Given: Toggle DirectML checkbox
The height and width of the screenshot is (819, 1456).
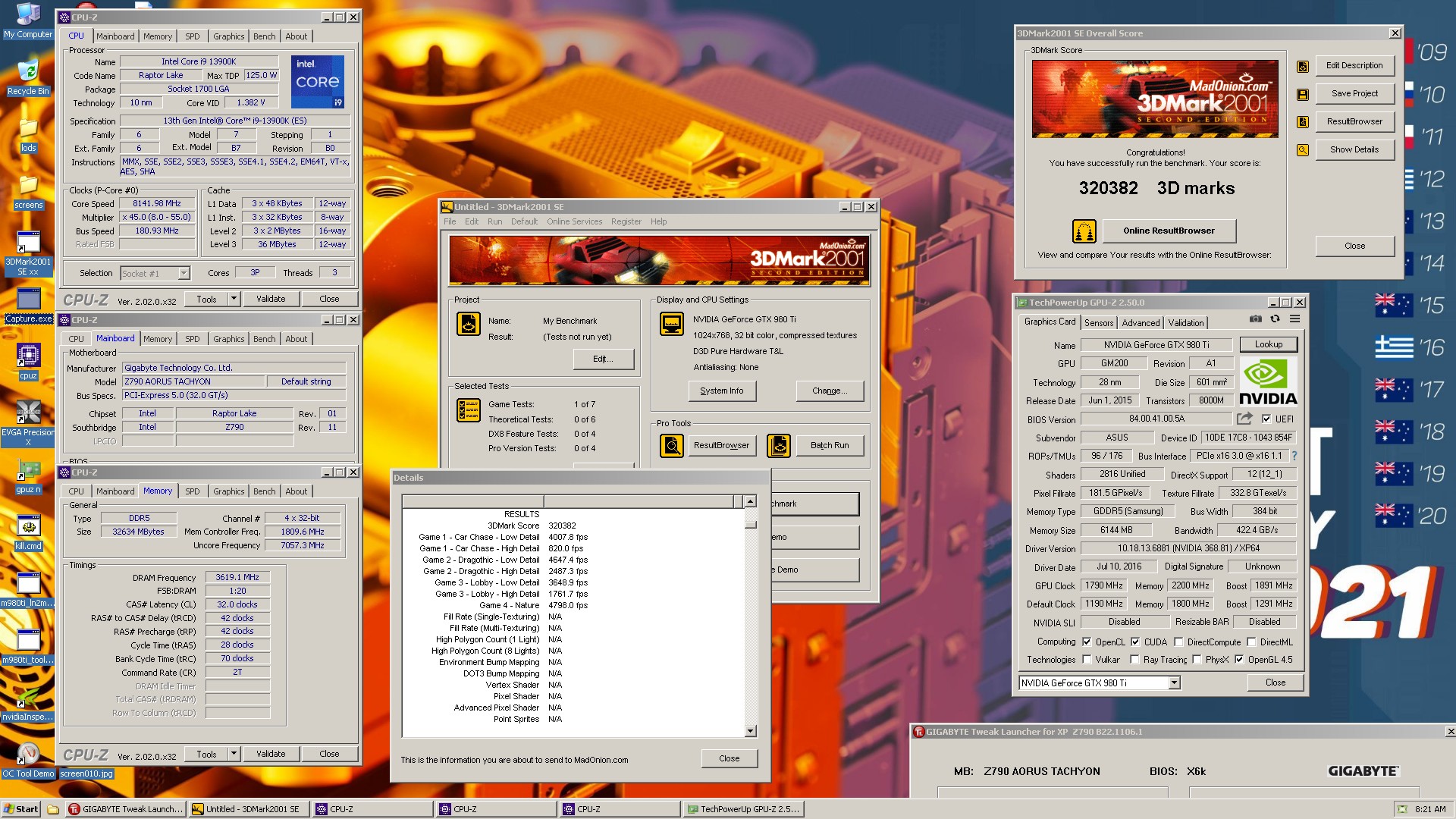Looking at the screenshot, I should (1252, 642).
